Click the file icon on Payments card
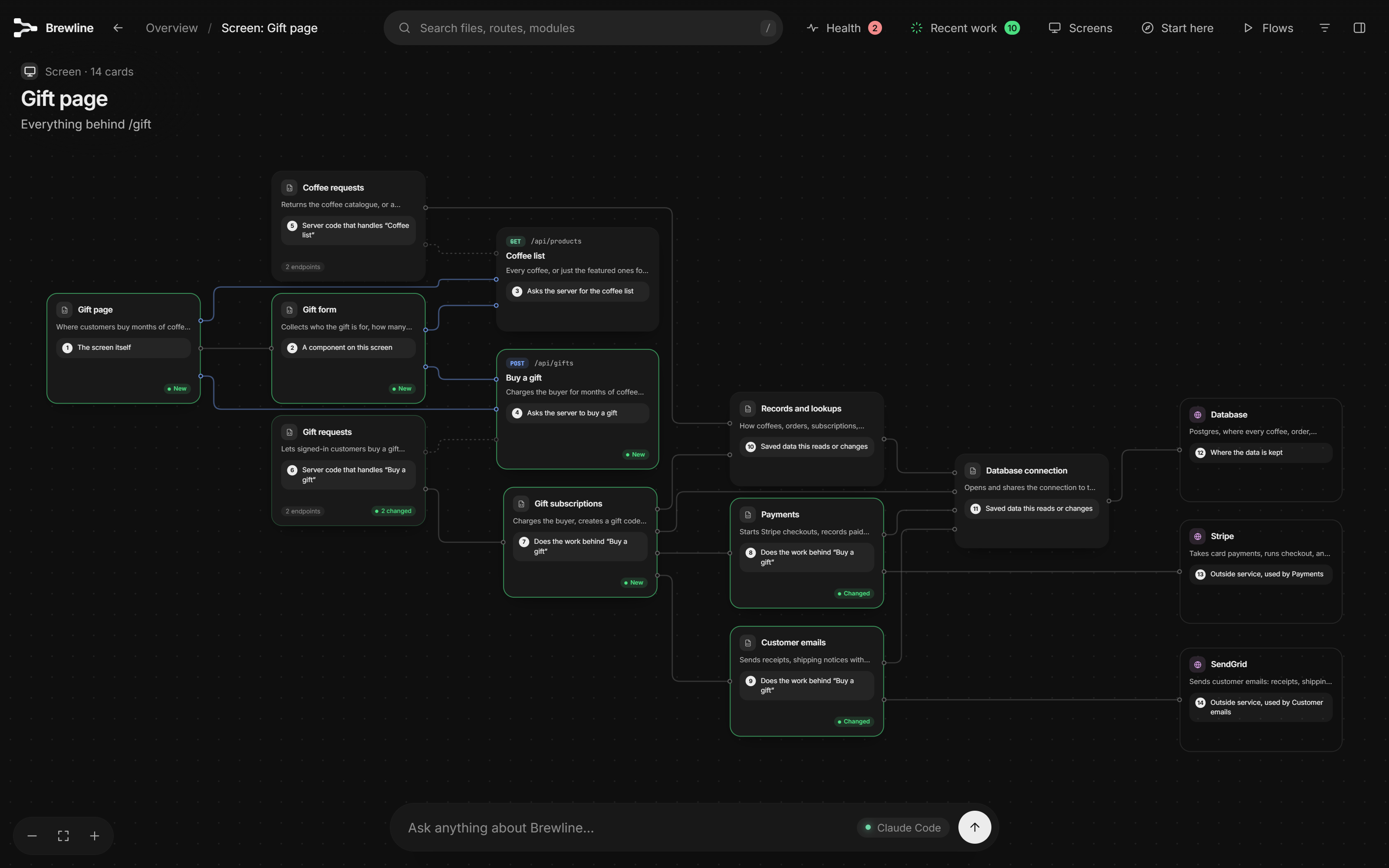This screenshot has height=868, width=1389. 748,514
